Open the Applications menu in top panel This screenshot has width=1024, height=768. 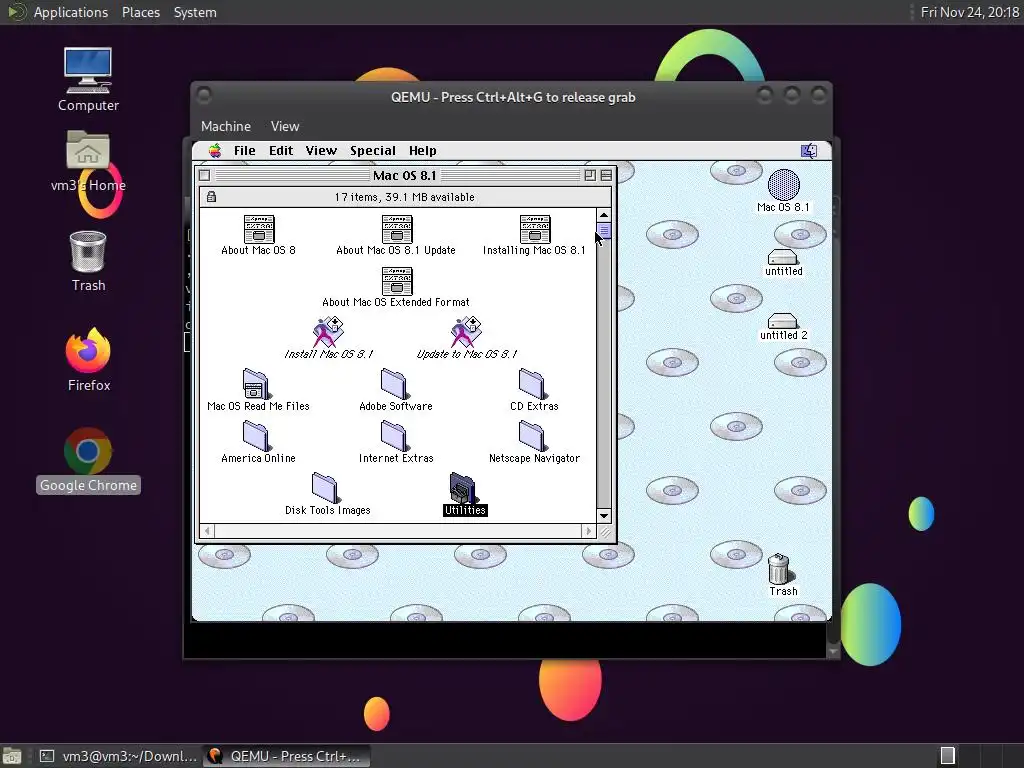71,12
